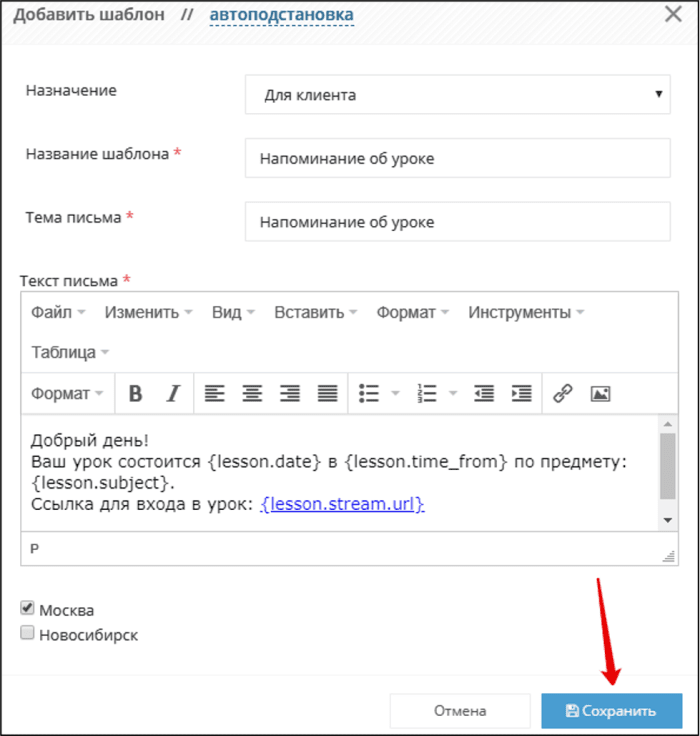Click the insert link icon
700x736 pixels.
coord(562,393)
